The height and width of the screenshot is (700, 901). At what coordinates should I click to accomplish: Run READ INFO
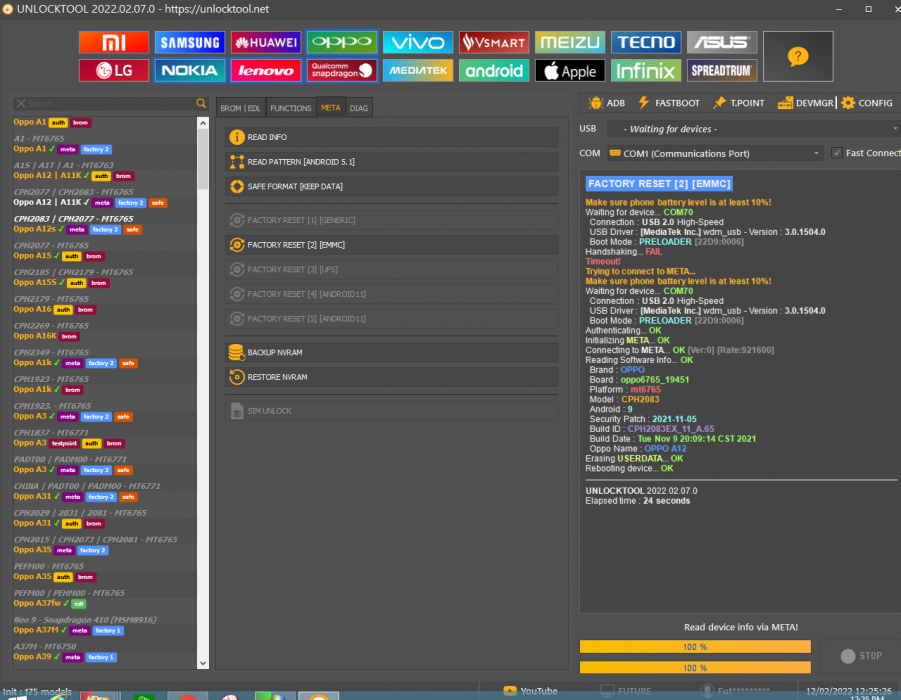[x=391, y=137]
